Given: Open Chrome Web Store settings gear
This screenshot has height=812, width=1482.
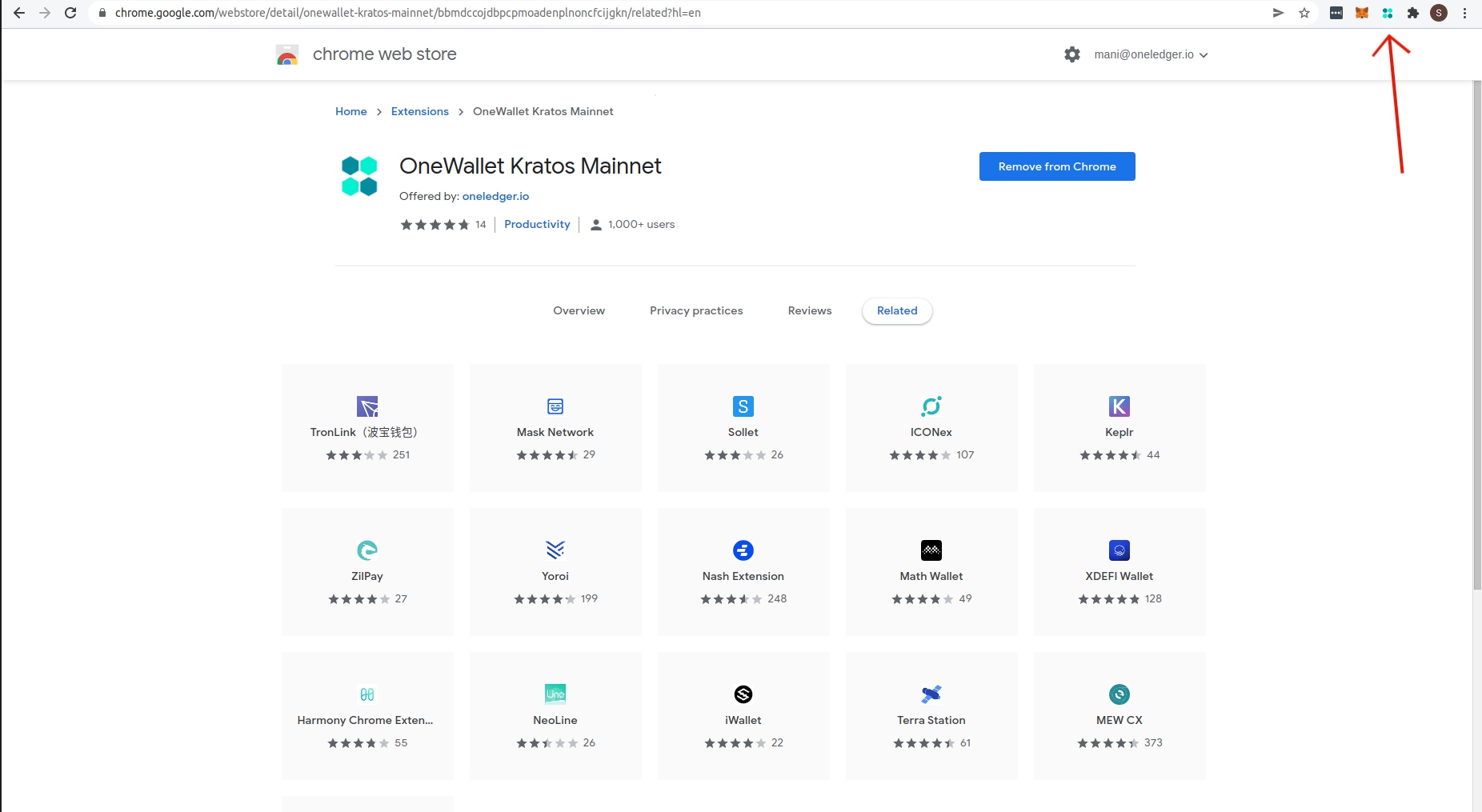Looking at the screenshot, I should point(1072,54).
